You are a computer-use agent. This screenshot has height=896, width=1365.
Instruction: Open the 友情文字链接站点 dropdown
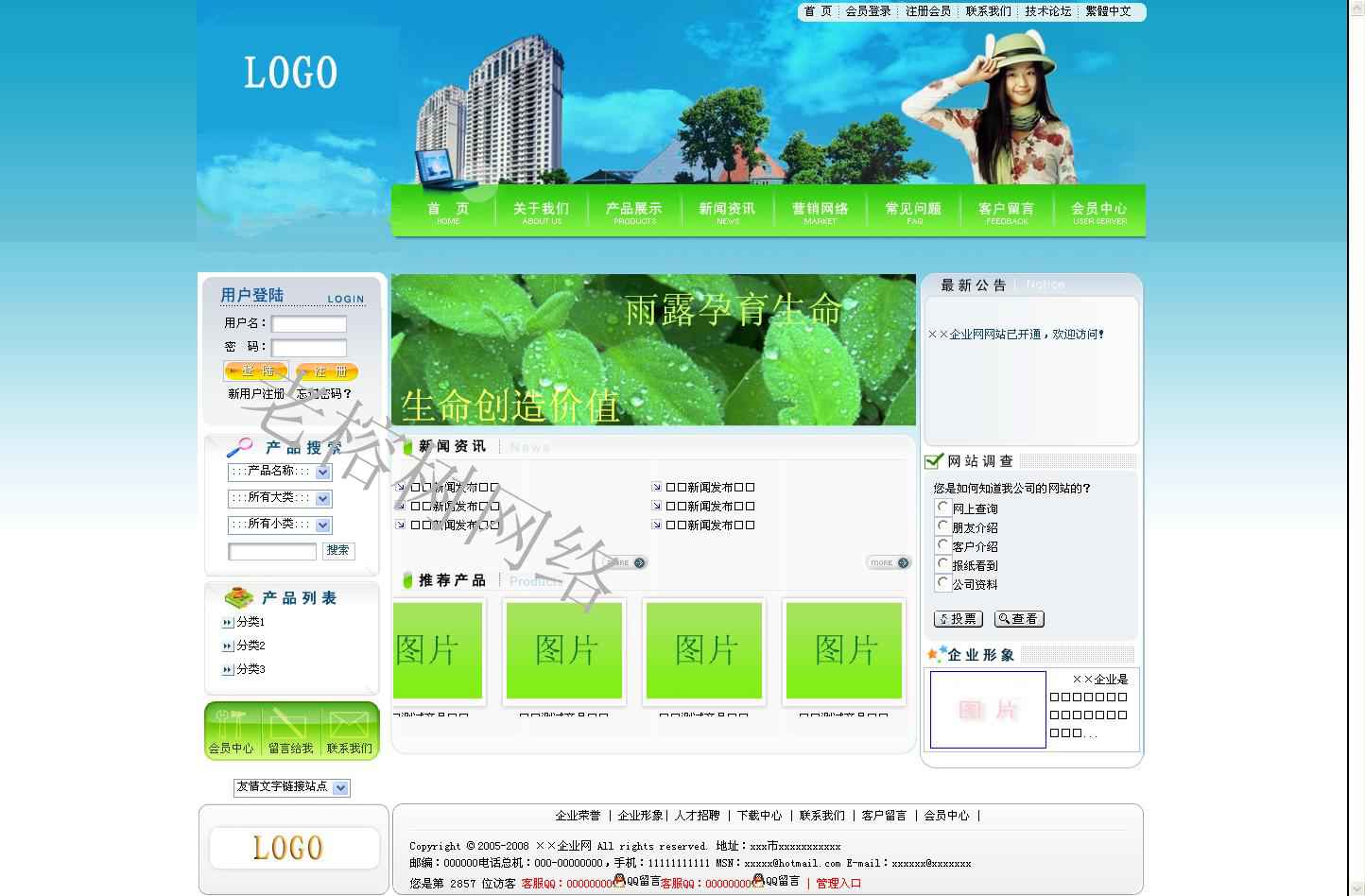pyautogui.click(x=340, y=787)
